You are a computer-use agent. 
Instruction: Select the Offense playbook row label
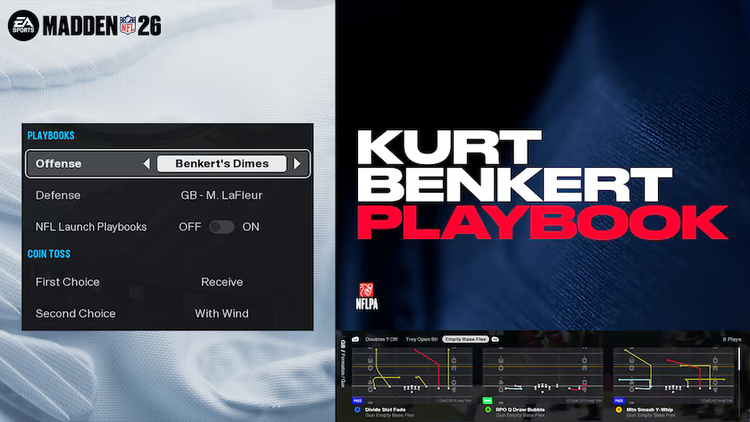click(x=58, y=164)
